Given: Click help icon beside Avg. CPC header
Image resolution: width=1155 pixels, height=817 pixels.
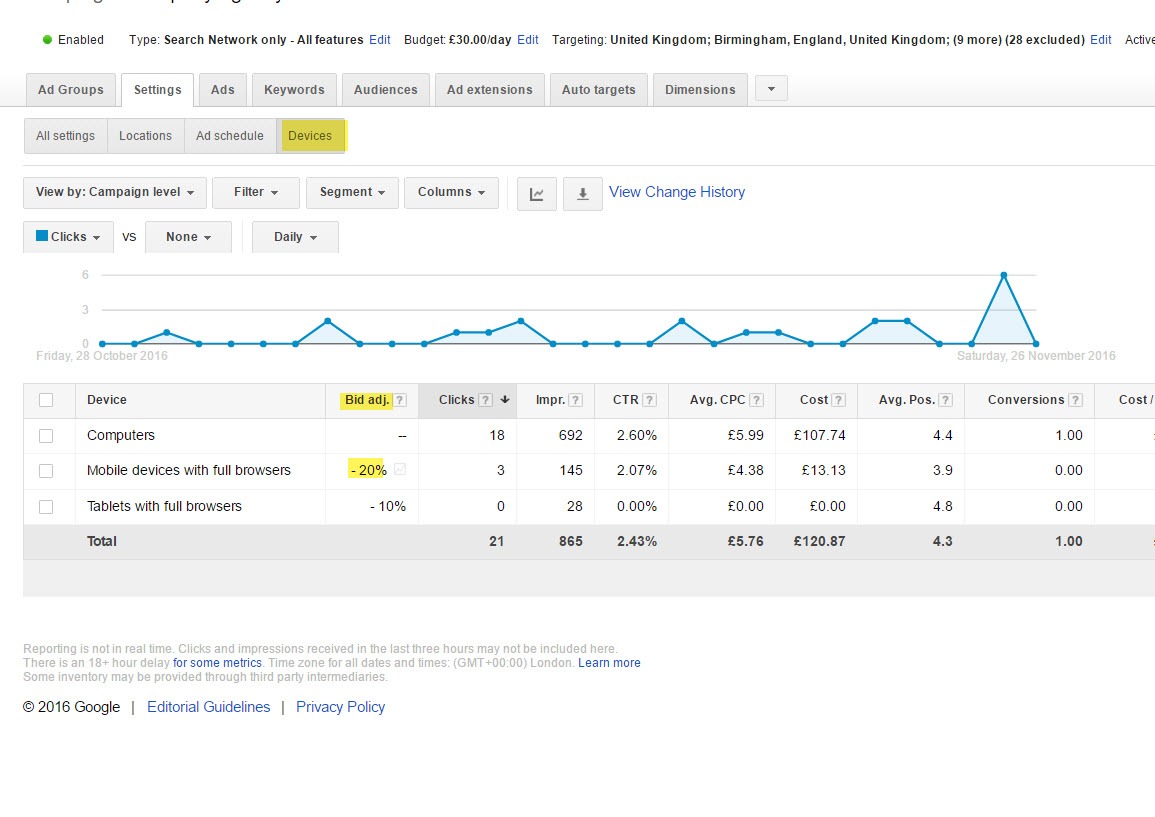Looking at the screenshot, I should tap(756, 400).
